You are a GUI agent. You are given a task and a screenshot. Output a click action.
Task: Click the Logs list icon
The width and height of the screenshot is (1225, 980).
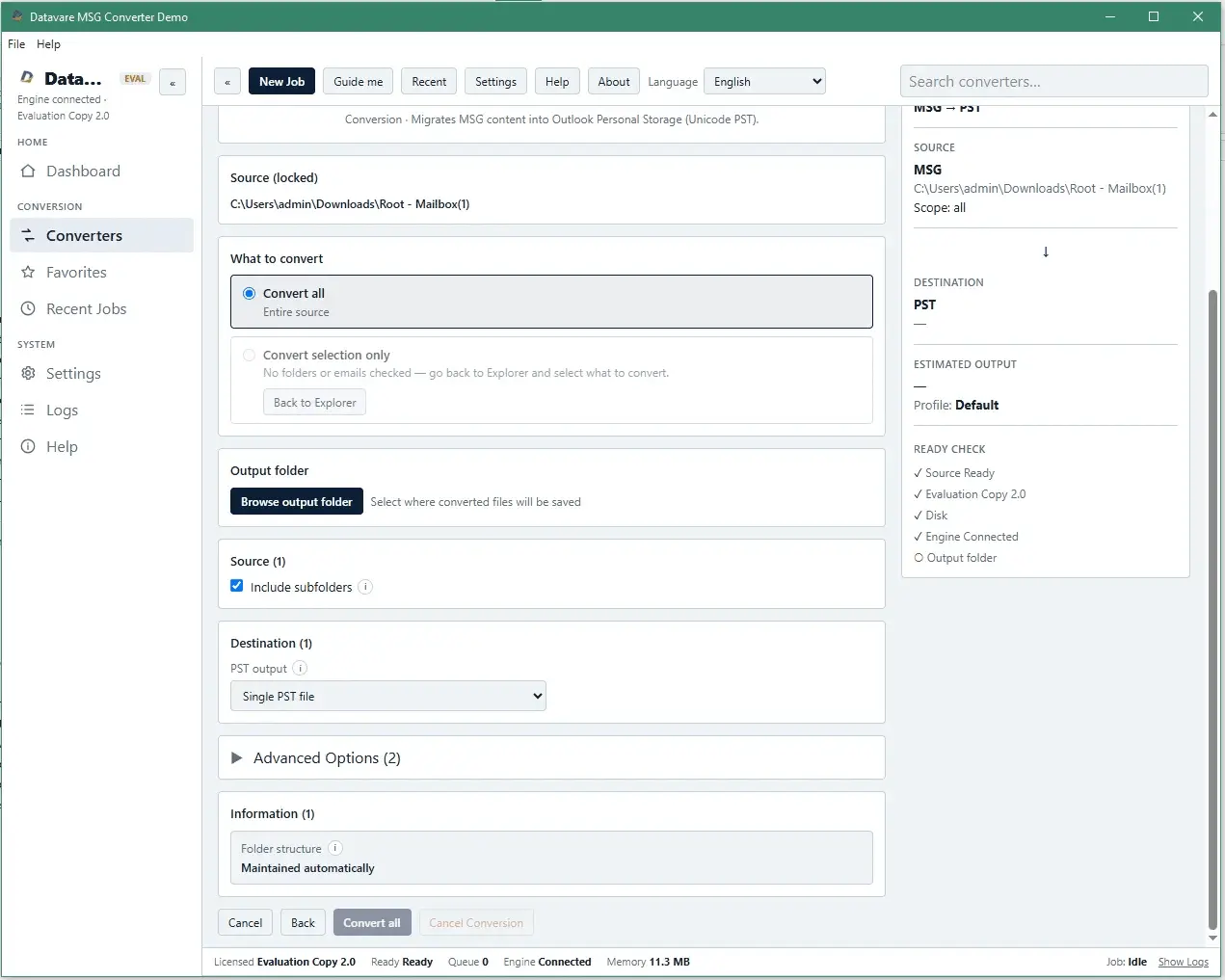[28, 410]
